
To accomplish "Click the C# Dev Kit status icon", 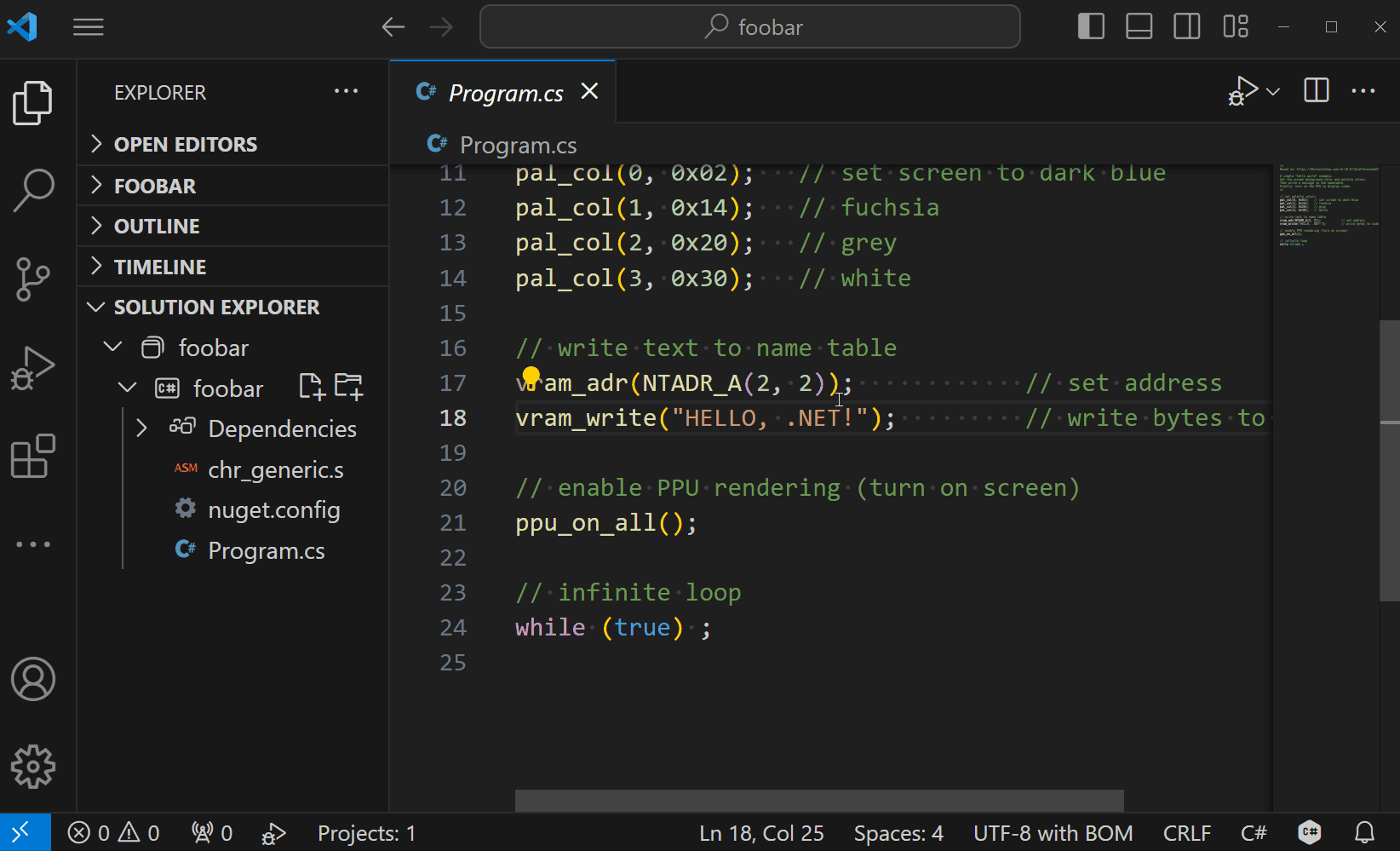I will point(1309,832).
